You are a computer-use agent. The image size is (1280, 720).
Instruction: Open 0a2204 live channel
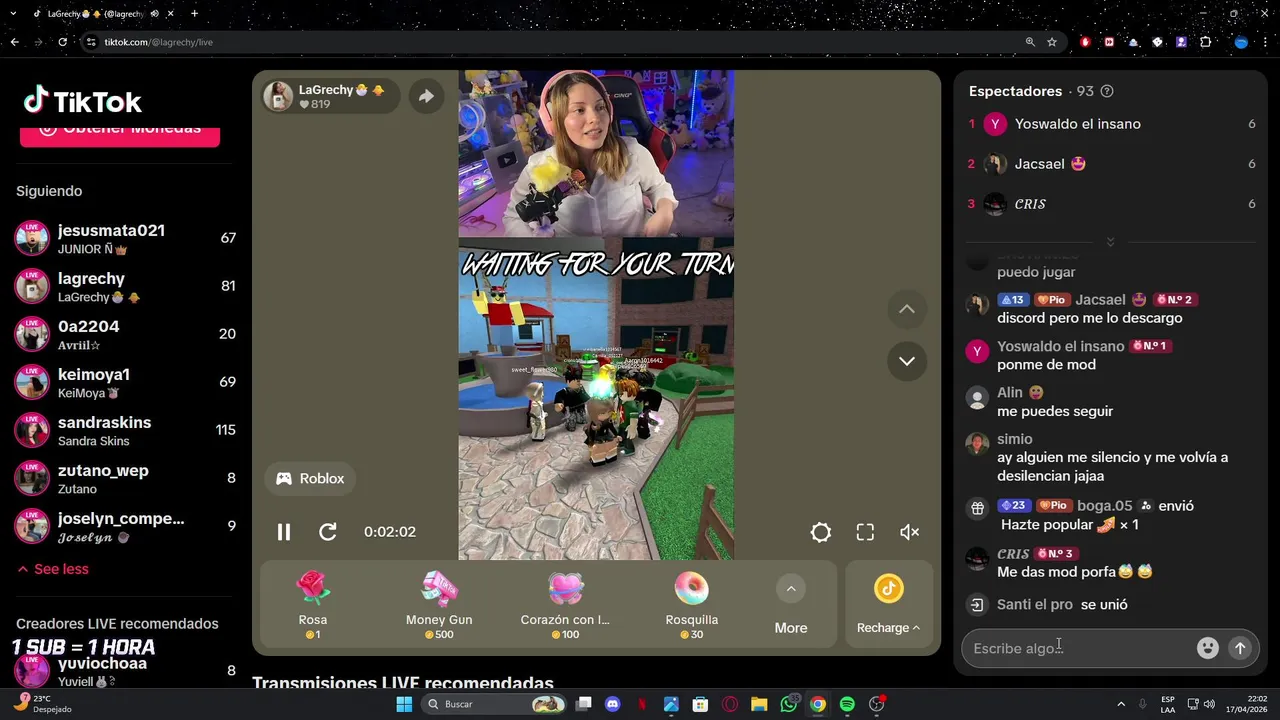pyautogui.click(x=124, y=334)
